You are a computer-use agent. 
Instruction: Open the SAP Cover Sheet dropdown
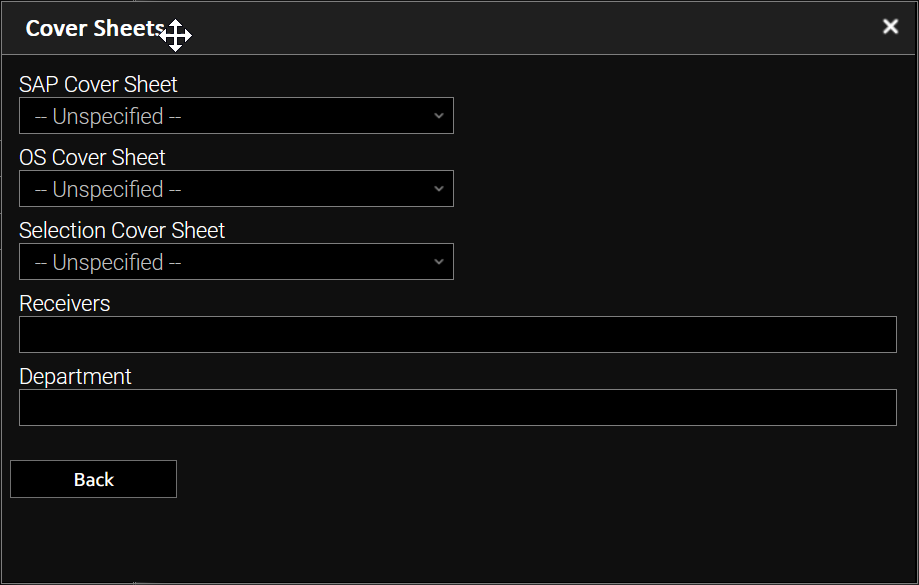tap(236, 116)
